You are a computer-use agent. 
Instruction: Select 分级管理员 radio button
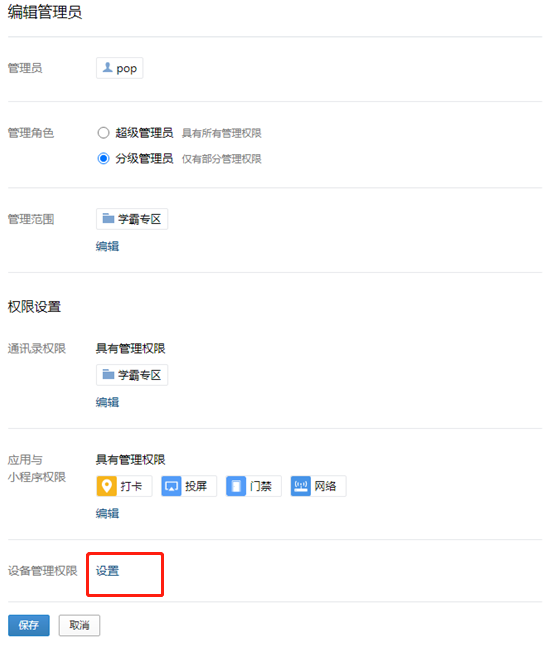tap(103, 158)
